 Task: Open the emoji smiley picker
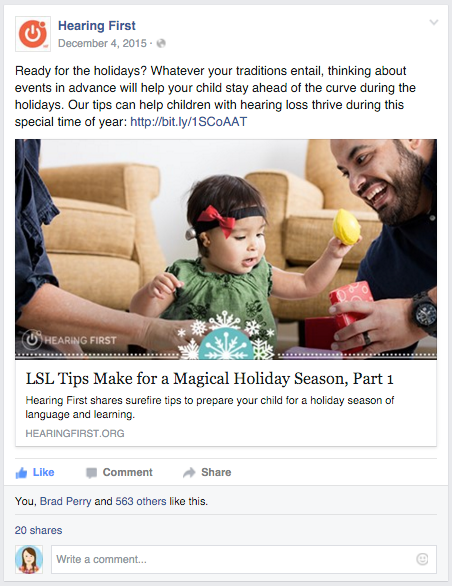422,559
